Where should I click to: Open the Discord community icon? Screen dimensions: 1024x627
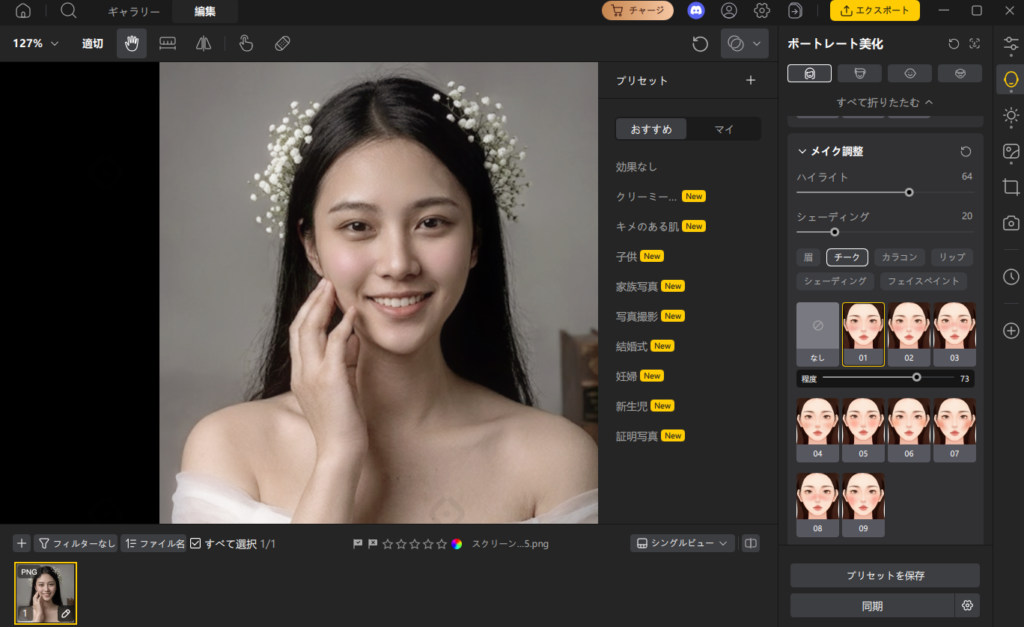[696, 10]
